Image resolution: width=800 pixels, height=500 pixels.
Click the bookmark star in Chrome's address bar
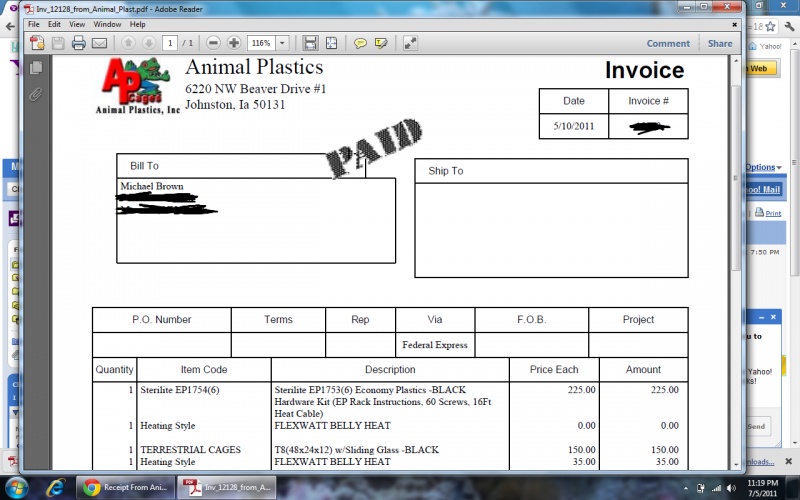pos(770,27)
